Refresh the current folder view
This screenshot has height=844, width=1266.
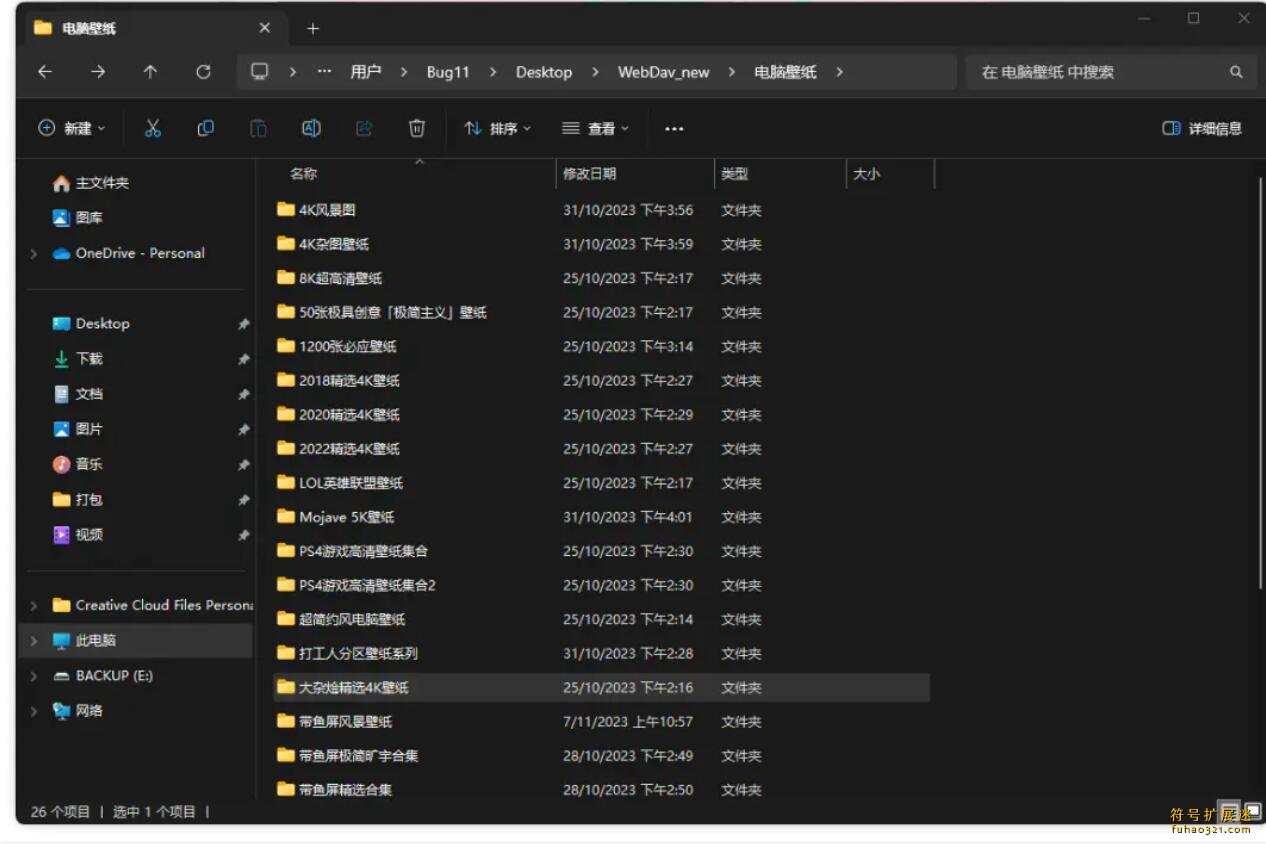click(203, 72)
